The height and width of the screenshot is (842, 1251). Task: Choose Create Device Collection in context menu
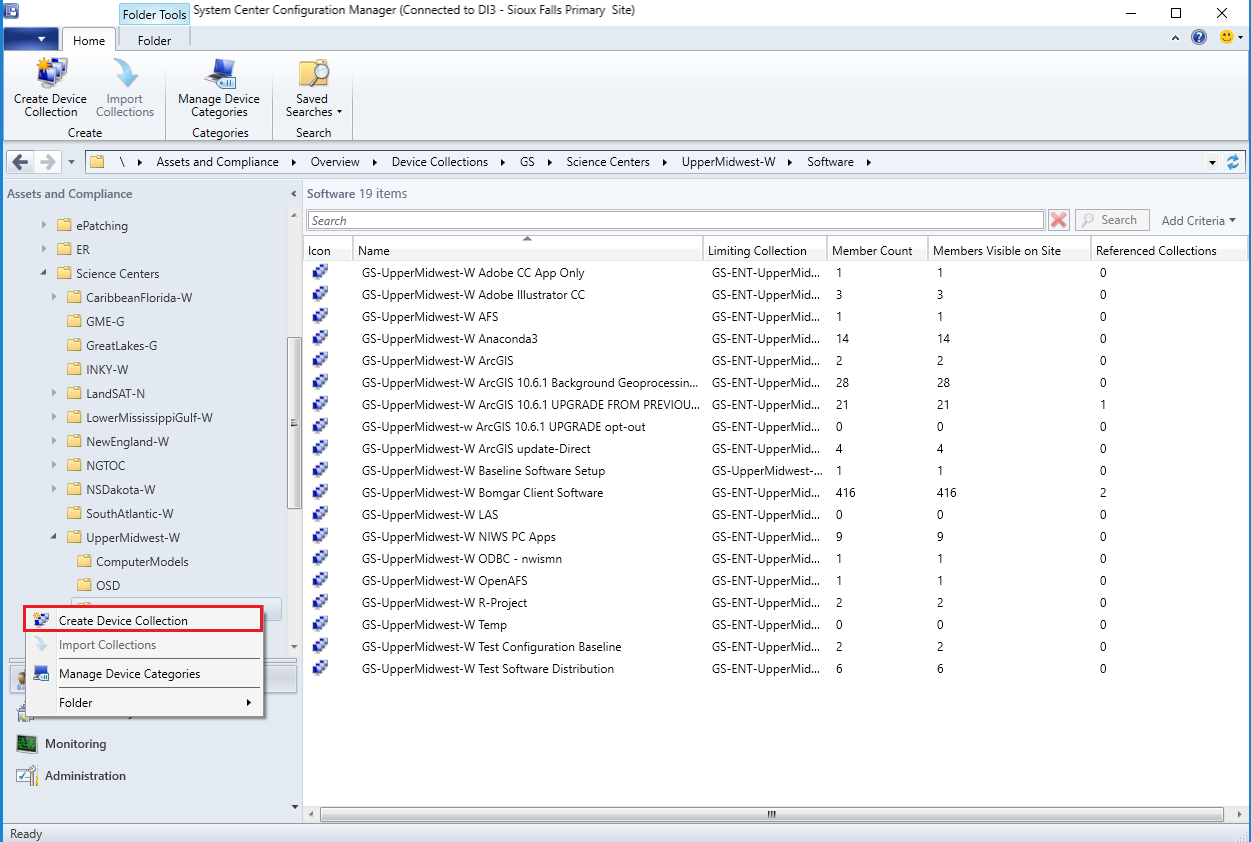(x=144, y=620)
